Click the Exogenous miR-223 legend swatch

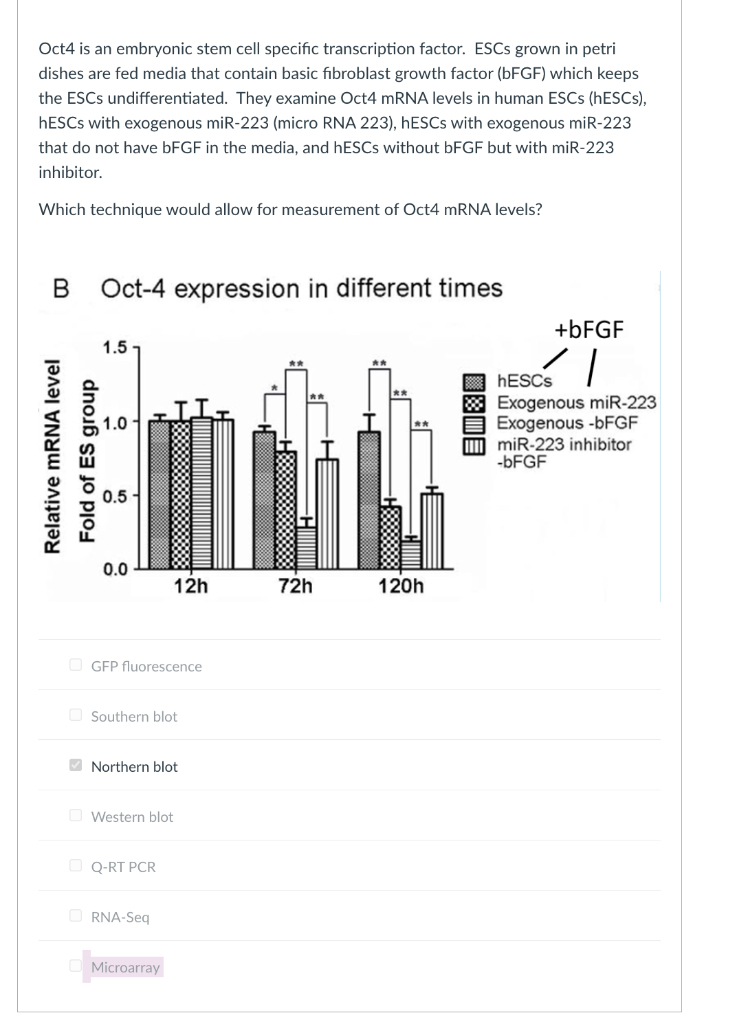(x=475, y=402)
